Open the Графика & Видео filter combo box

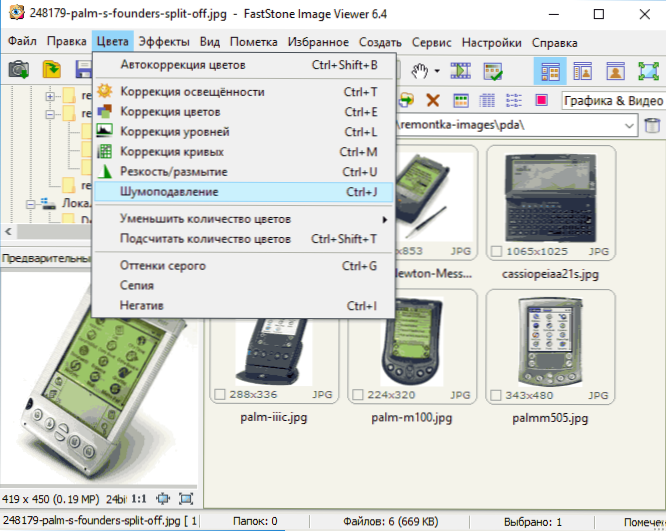613,101
